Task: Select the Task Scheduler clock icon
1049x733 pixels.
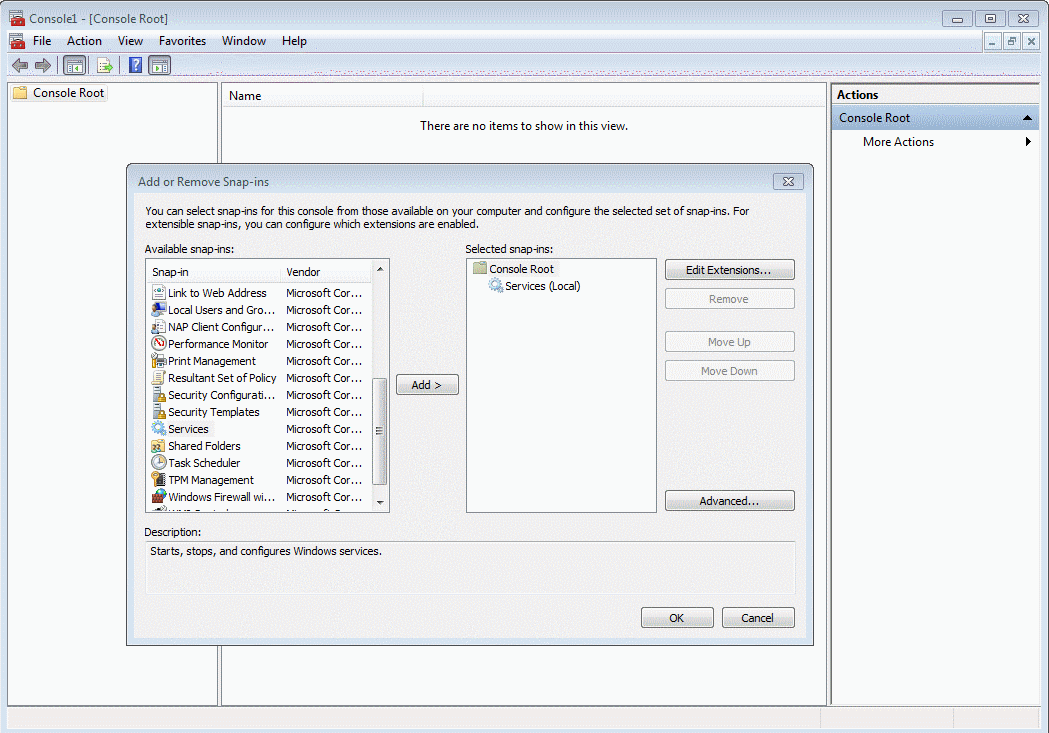Action: (159, 463)
